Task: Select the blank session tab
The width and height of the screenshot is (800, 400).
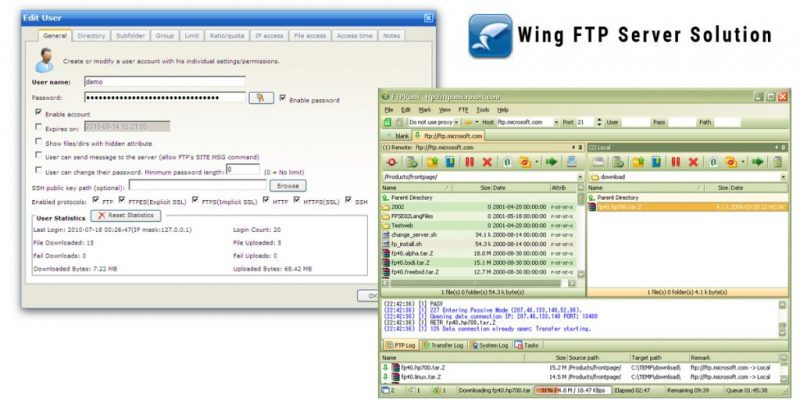Action: pyautogui.click(x=398, y=136)
